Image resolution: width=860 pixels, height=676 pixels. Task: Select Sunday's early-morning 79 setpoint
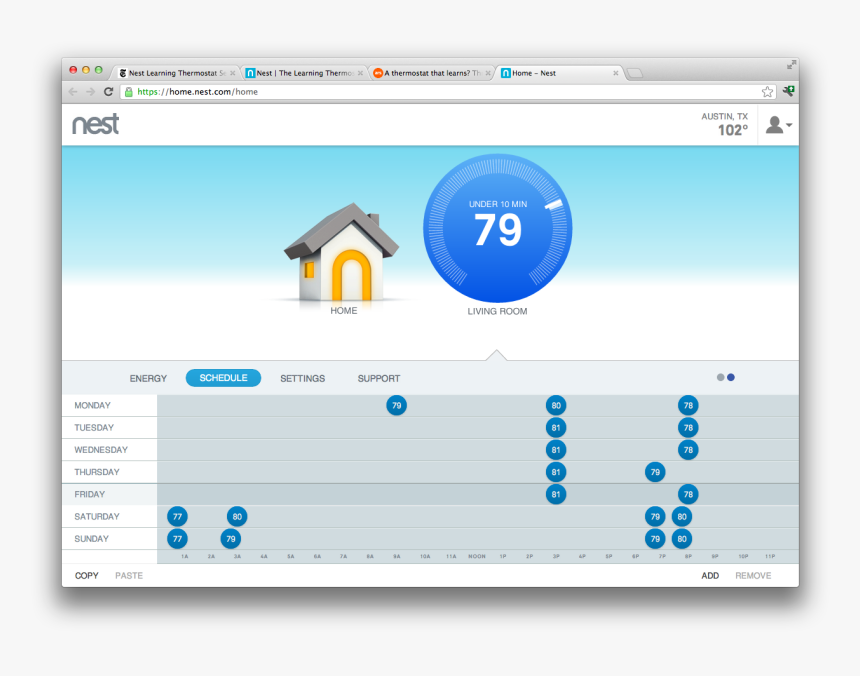click(x=231, y=539)
